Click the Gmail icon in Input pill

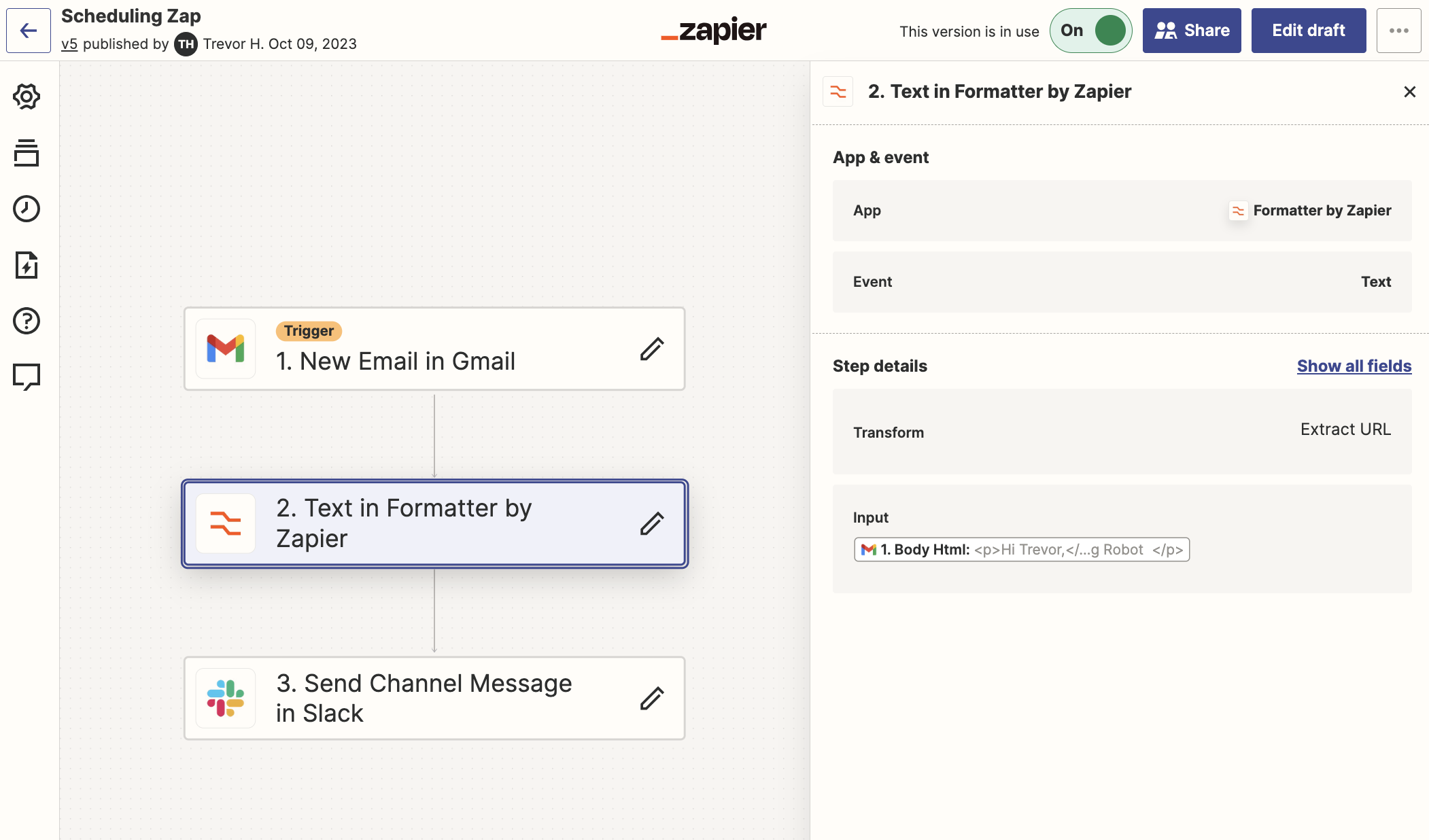(868, 549)
